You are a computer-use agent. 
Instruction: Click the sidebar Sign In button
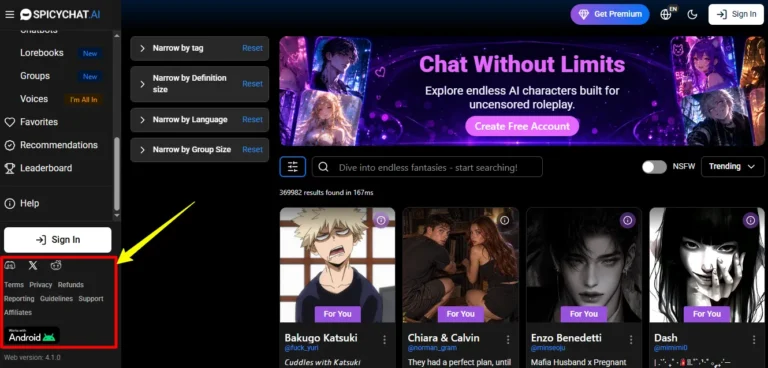tap(58, 240)
